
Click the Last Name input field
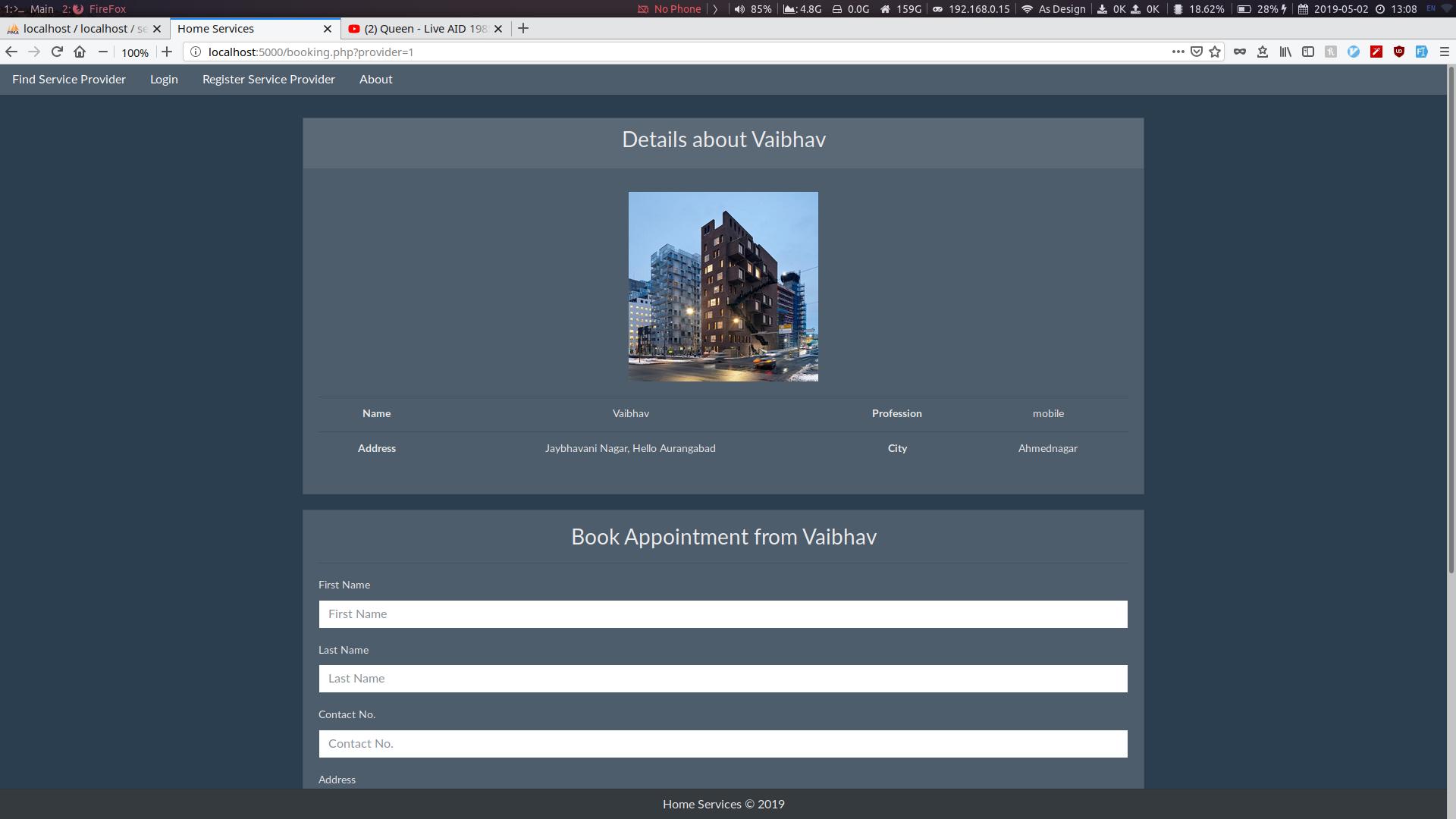pyautogui.click(x=723, y=678)
